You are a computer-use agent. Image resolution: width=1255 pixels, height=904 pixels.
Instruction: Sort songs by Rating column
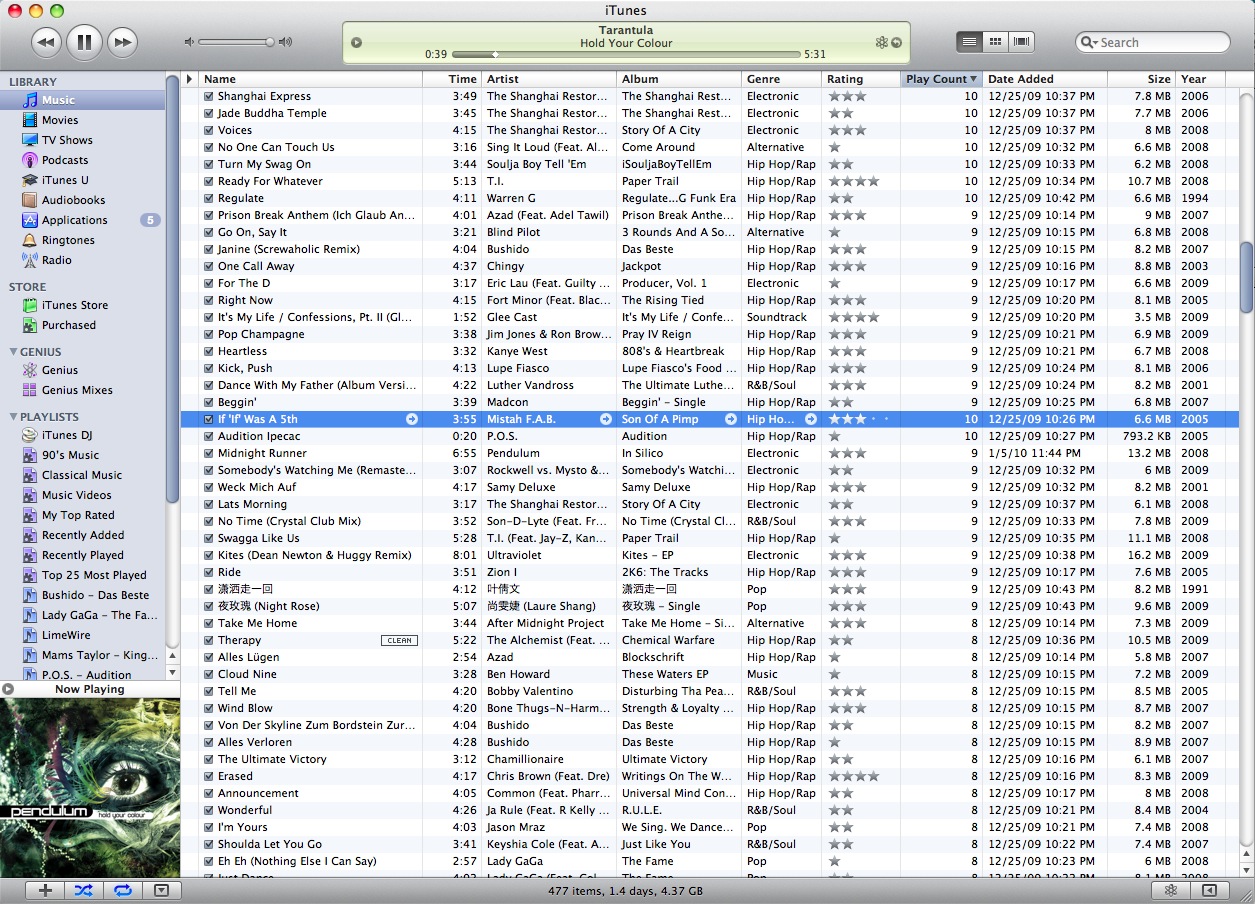(861, 79)
